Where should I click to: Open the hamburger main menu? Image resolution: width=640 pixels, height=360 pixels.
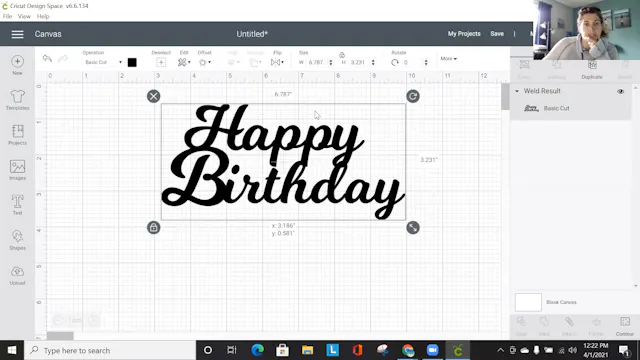tap(17, 34)
